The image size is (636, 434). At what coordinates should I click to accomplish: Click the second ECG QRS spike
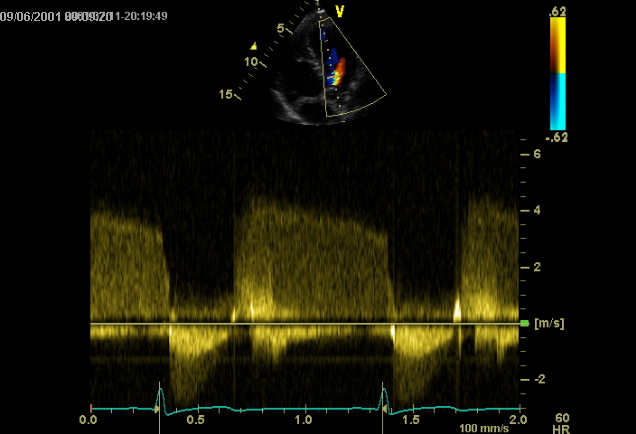[383, 400]
